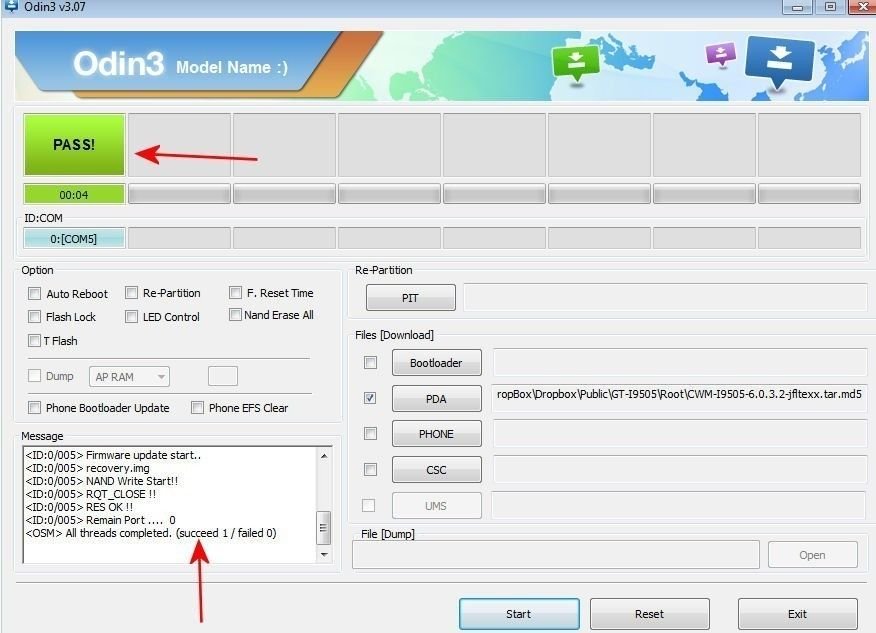The width and height of the screenshot is (876, 633).
Task: Click the Bootloader file button
Action: click(436, 363)
